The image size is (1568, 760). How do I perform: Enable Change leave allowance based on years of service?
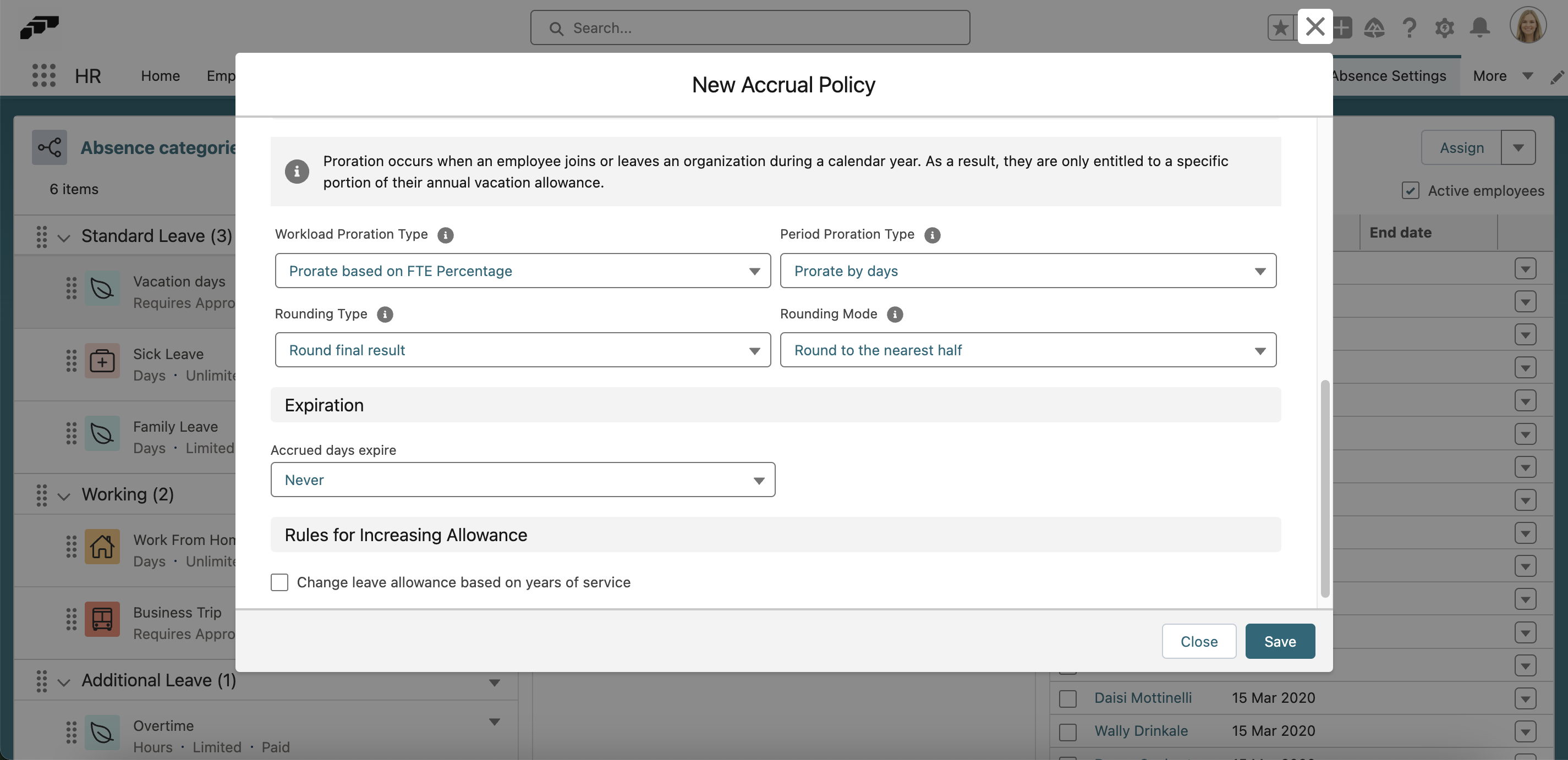(279, 582)
